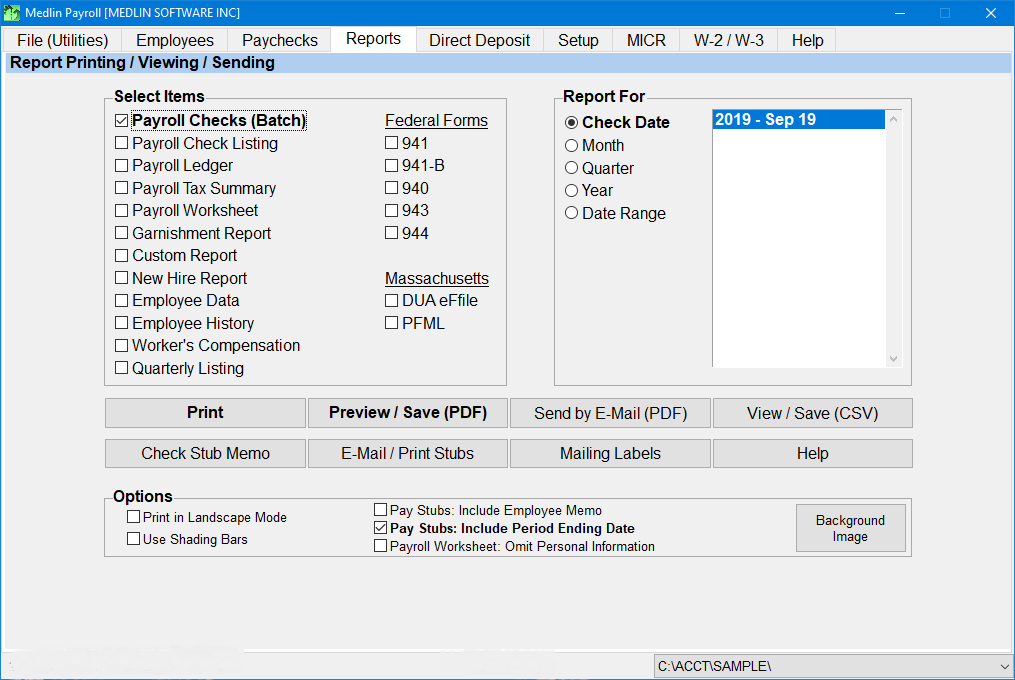Disable Pay Stubs: Include Period Ending Date

tap(381, 528)
